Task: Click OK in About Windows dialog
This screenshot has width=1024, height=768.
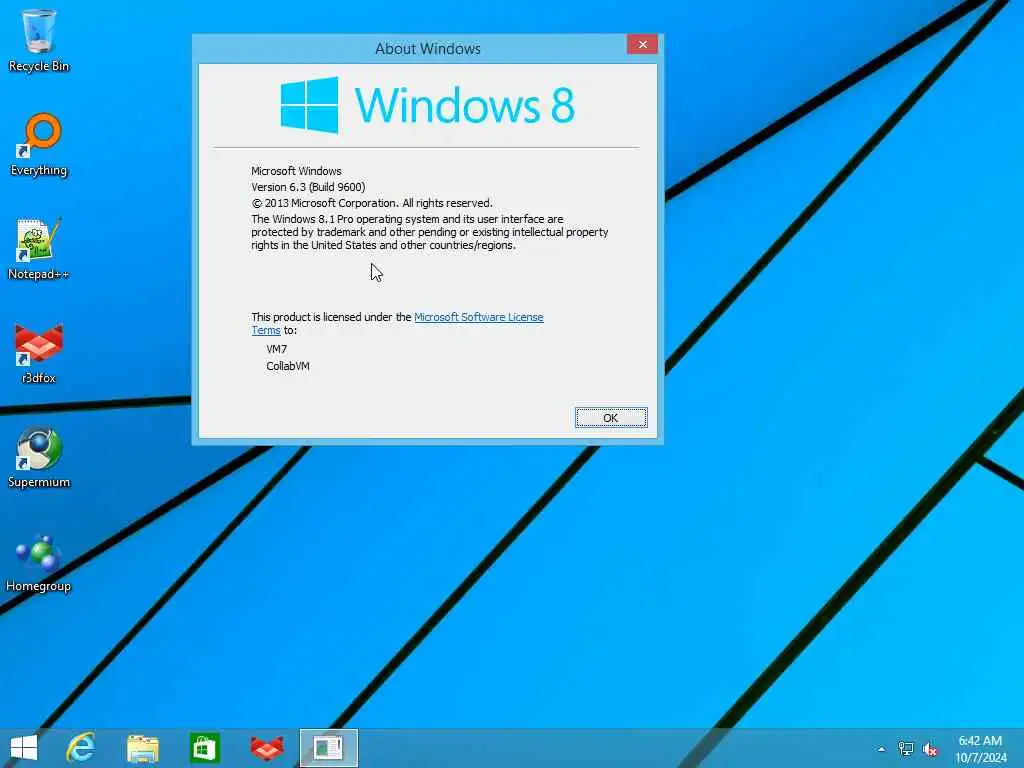Action: [611, 418]
